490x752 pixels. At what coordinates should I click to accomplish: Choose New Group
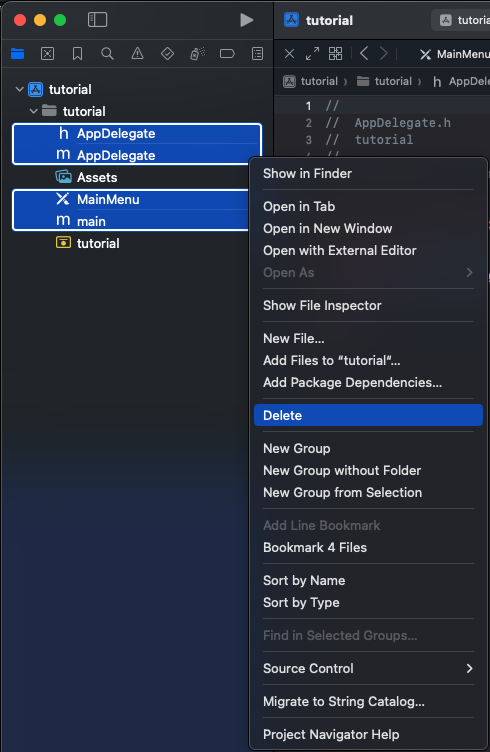tap(368, 448)
